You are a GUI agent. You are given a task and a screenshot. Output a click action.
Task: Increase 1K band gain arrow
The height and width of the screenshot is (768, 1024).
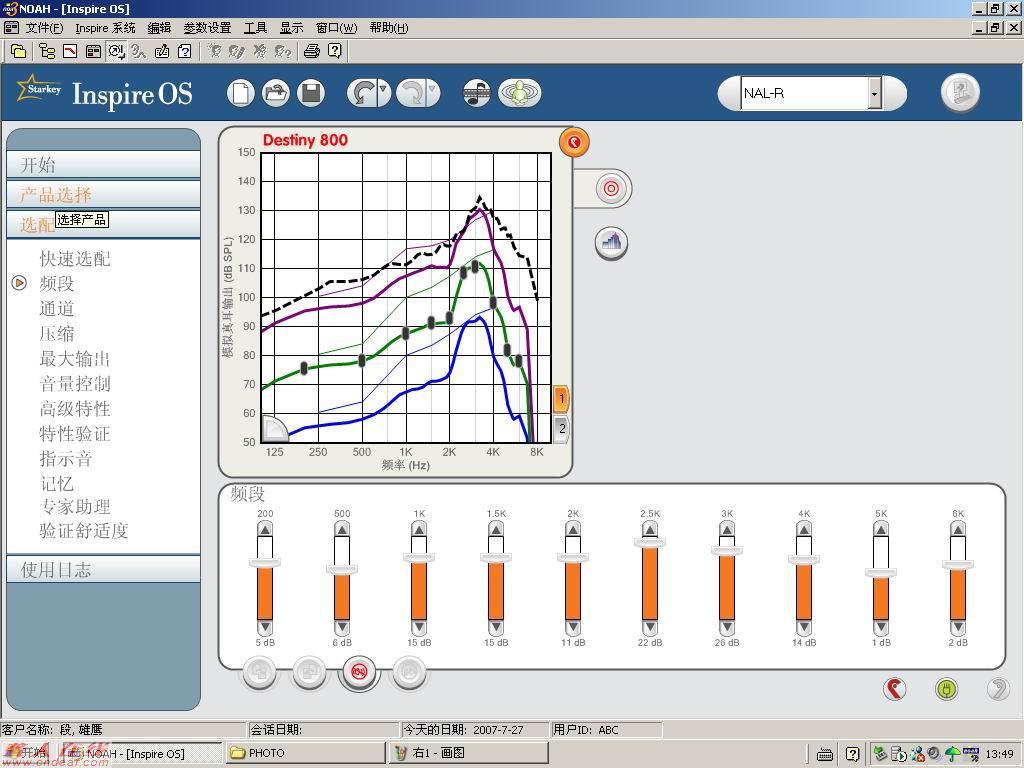coord(419,529)
